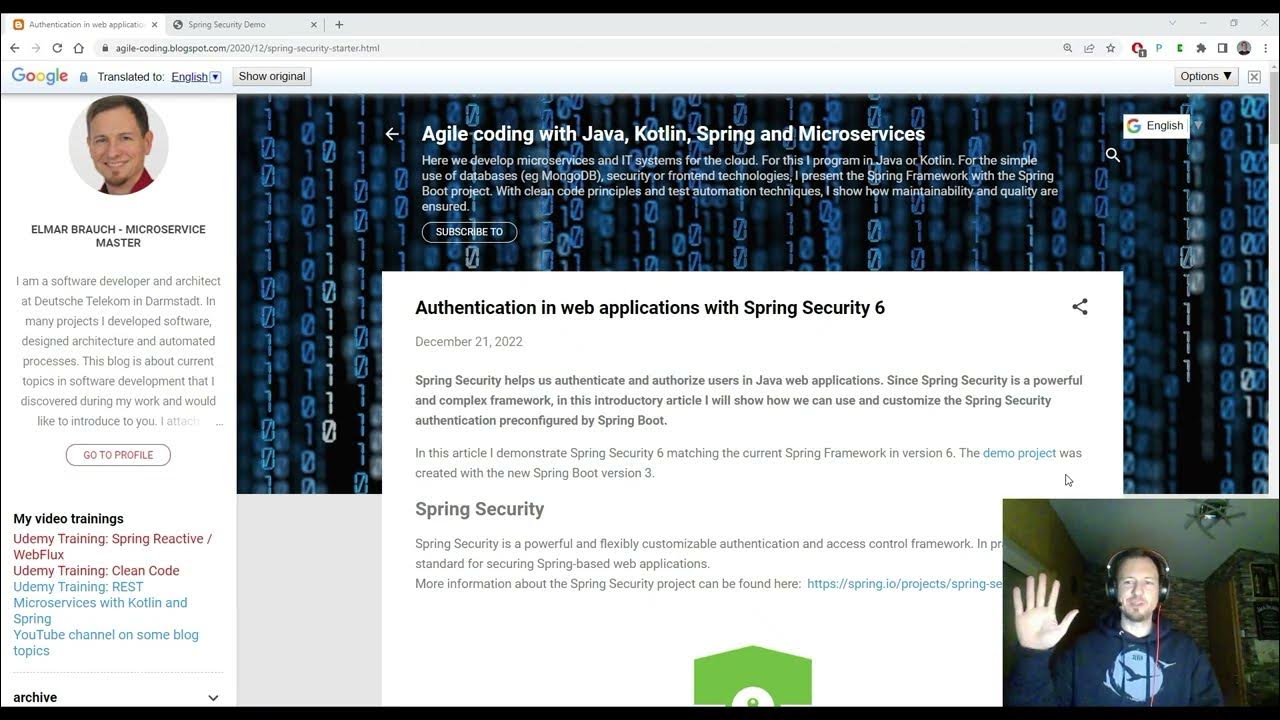Viewport: 1280px width, 720px height.
Task: Open YouTube channel on some blog topics
Action: click(106, 643)
